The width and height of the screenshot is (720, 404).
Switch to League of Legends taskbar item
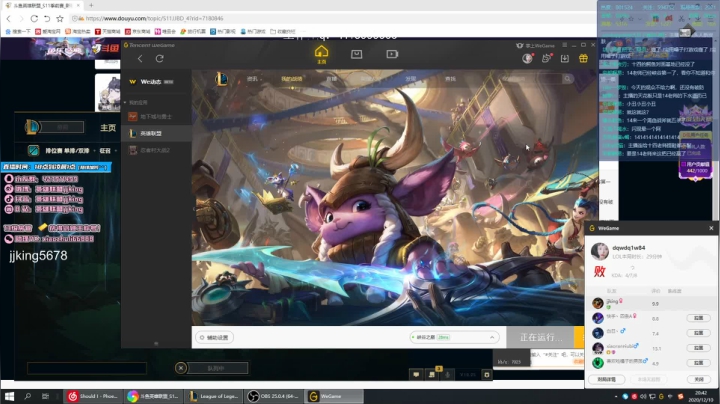coord(214,396)
